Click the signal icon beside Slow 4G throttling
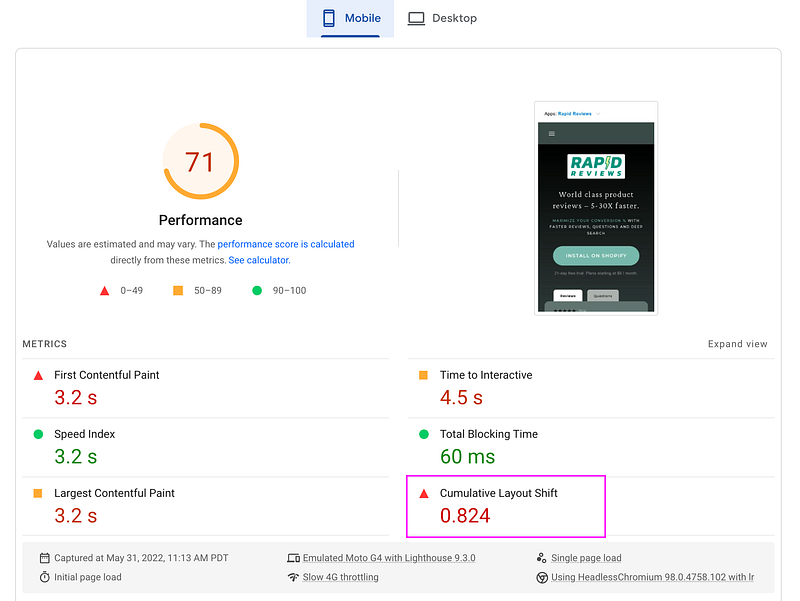The image size is (800, 601). [294, 577]
